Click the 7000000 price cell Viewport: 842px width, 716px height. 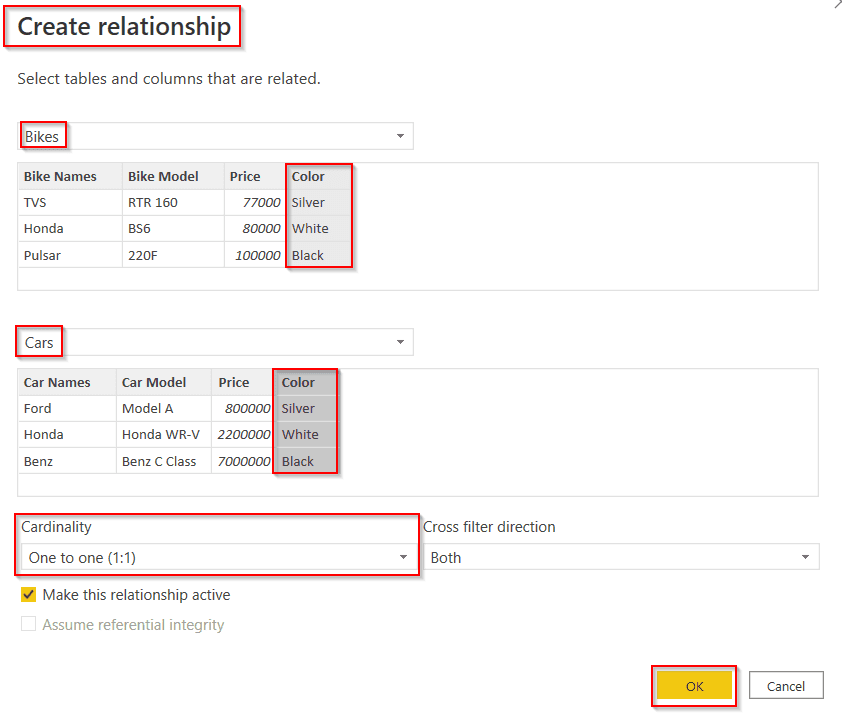243,461
